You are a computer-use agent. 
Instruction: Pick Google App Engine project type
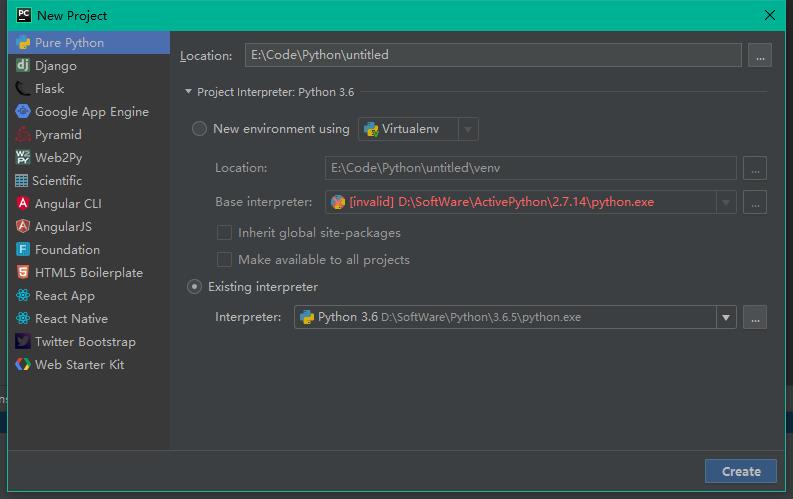coord(89,112)
